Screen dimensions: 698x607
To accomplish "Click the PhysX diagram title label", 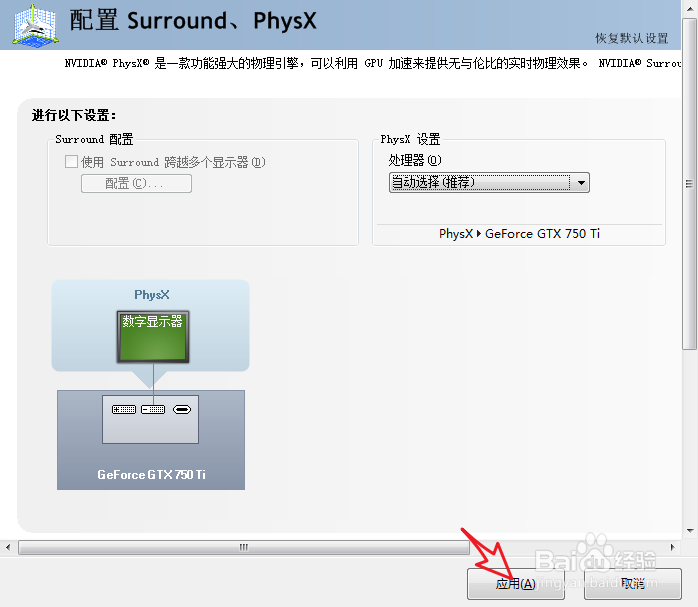I will pos(152,295).
